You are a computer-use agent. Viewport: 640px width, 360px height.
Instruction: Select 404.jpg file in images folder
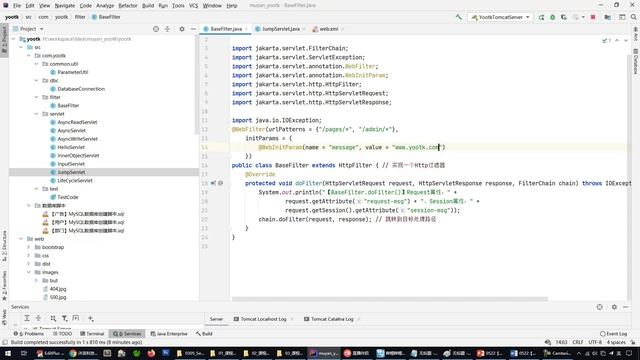(58, 289)
